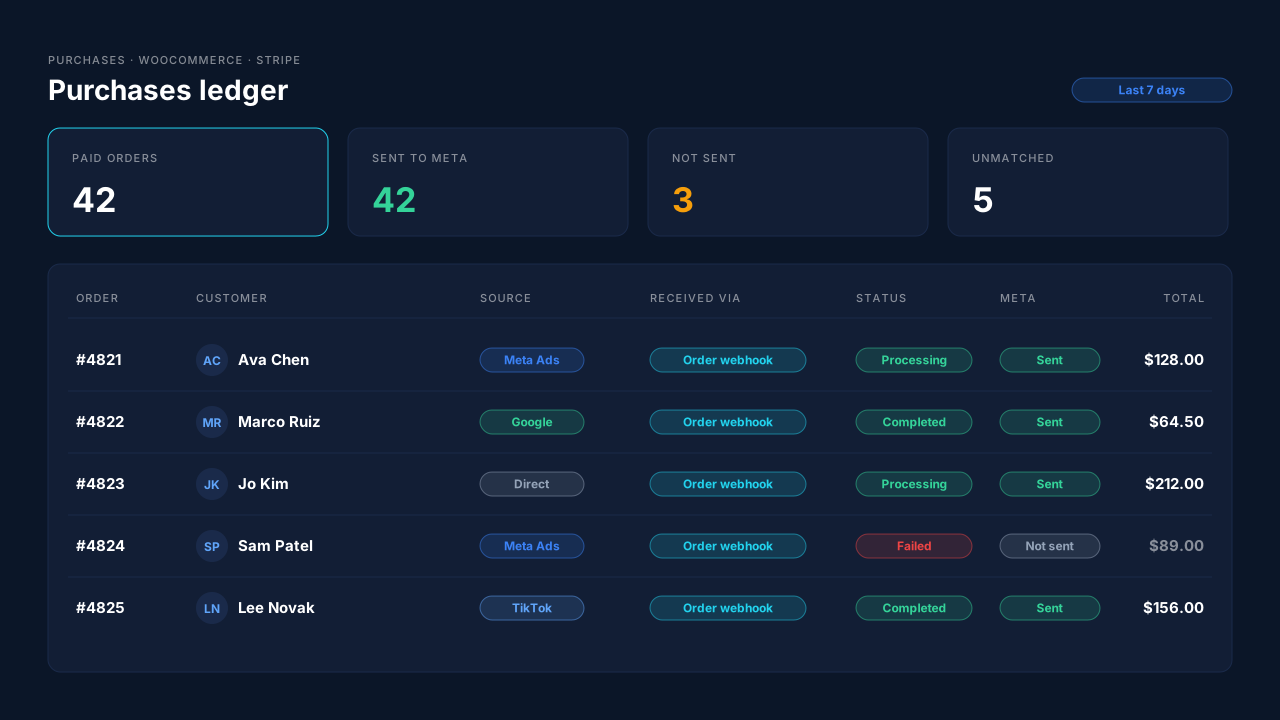Click the TOTAL column header

click(x=1184, y=298)
